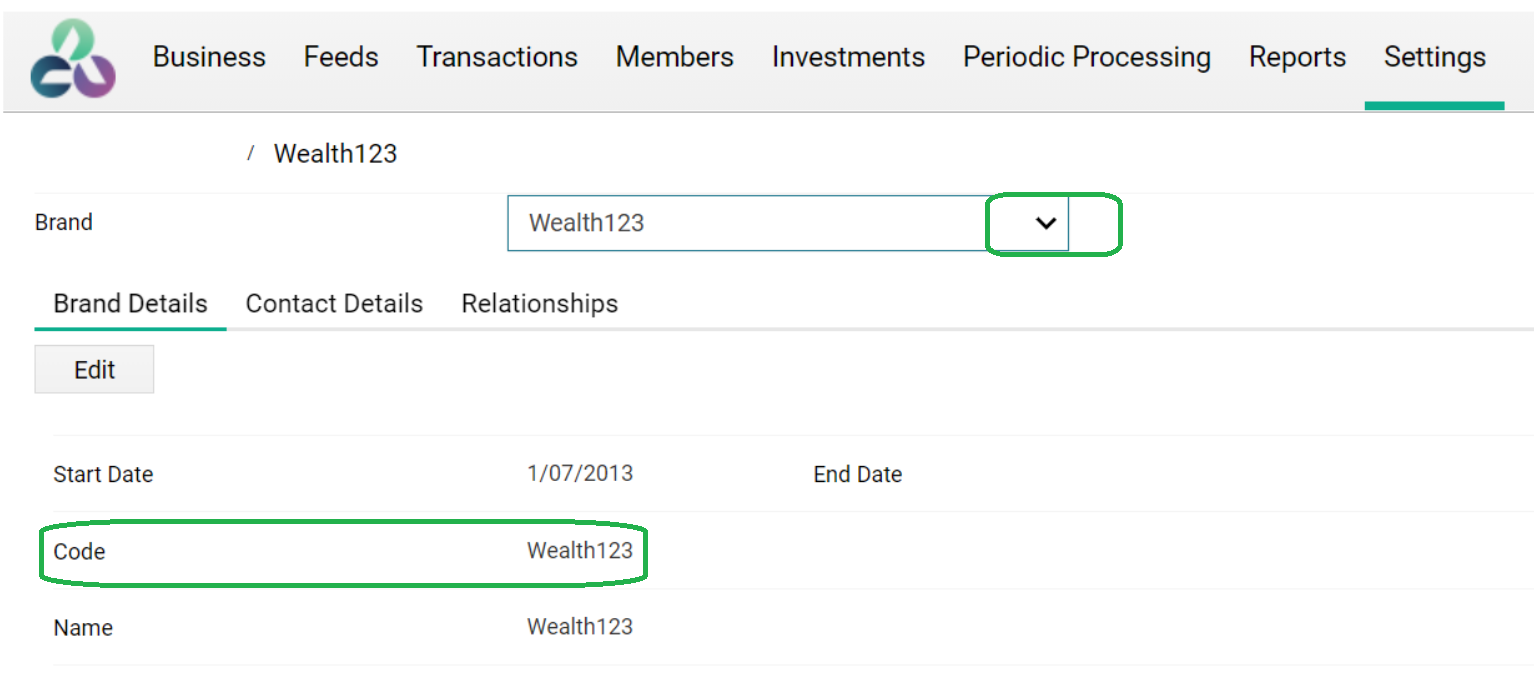The height and width of the screenshot is (679, 1534).
Task: Click the Name value Wealth123
Action: [580, 627]
